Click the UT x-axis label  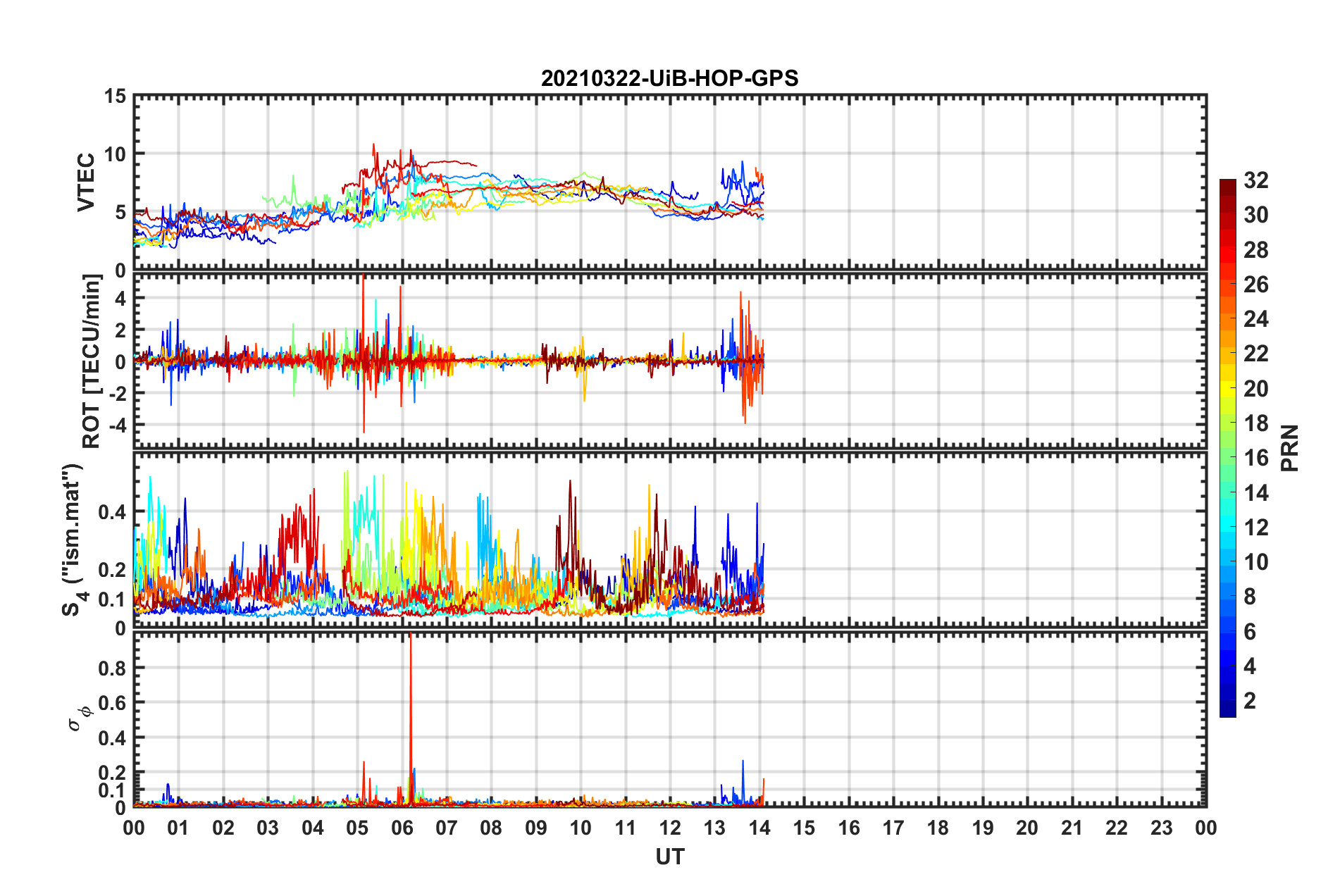tap(669, 857)
